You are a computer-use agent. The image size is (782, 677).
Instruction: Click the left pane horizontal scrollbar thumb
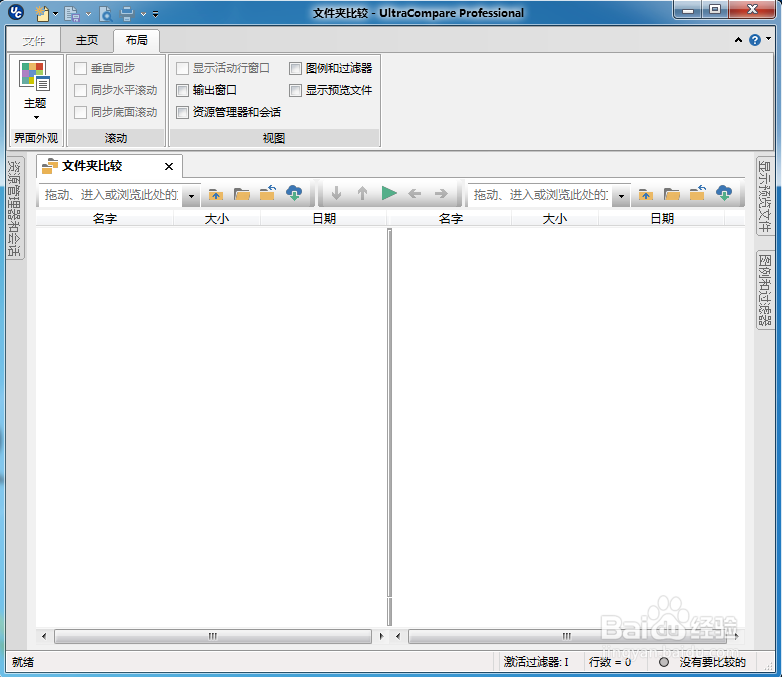click(x=213, y=636)
